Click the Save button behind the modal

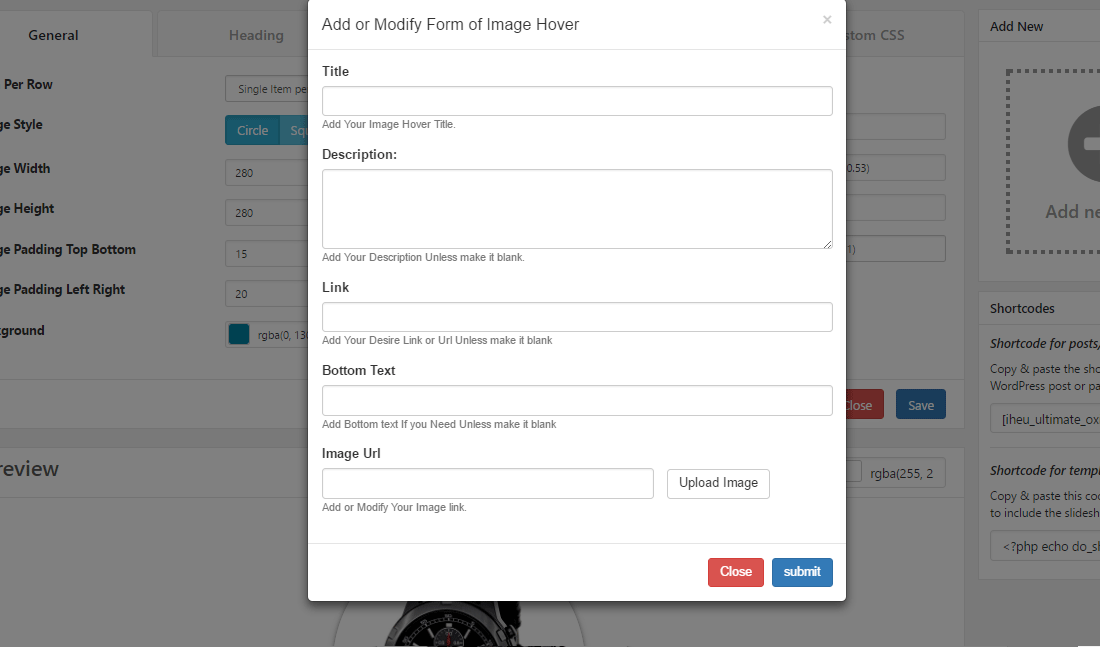click(920, 405)
